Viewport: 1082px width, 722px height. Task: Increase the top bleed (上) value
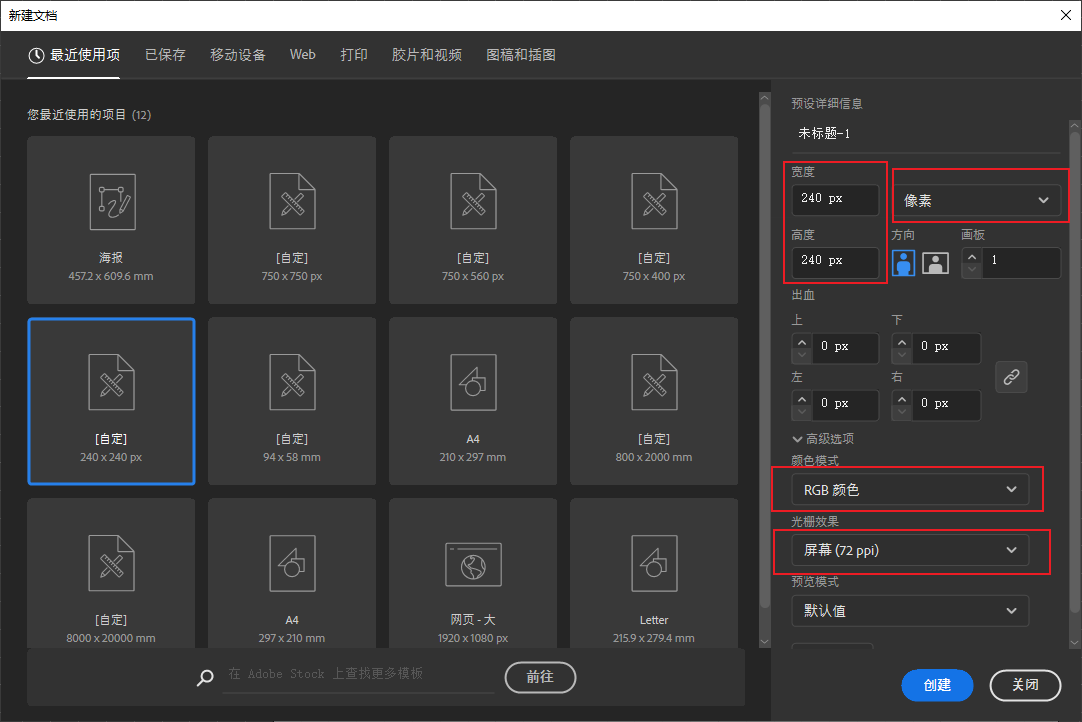pyautogui.click(x=801, y=342)
